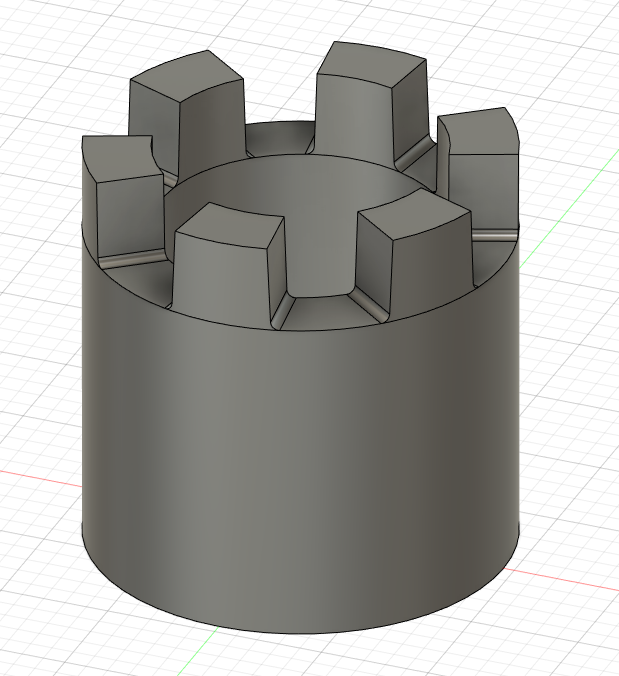Image resolution: width=619 pixels, height=676 pixels.
Task: Click the top face of the front-left tooth
Action: (228, 226)
